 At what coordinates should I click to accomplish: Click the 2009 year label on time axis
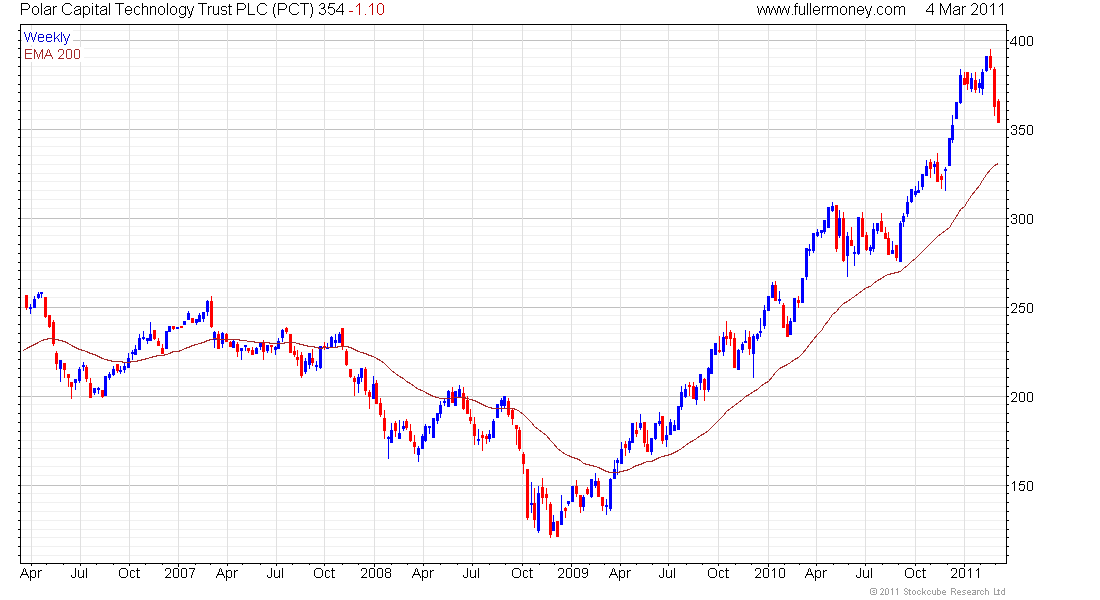click(572, 573)
